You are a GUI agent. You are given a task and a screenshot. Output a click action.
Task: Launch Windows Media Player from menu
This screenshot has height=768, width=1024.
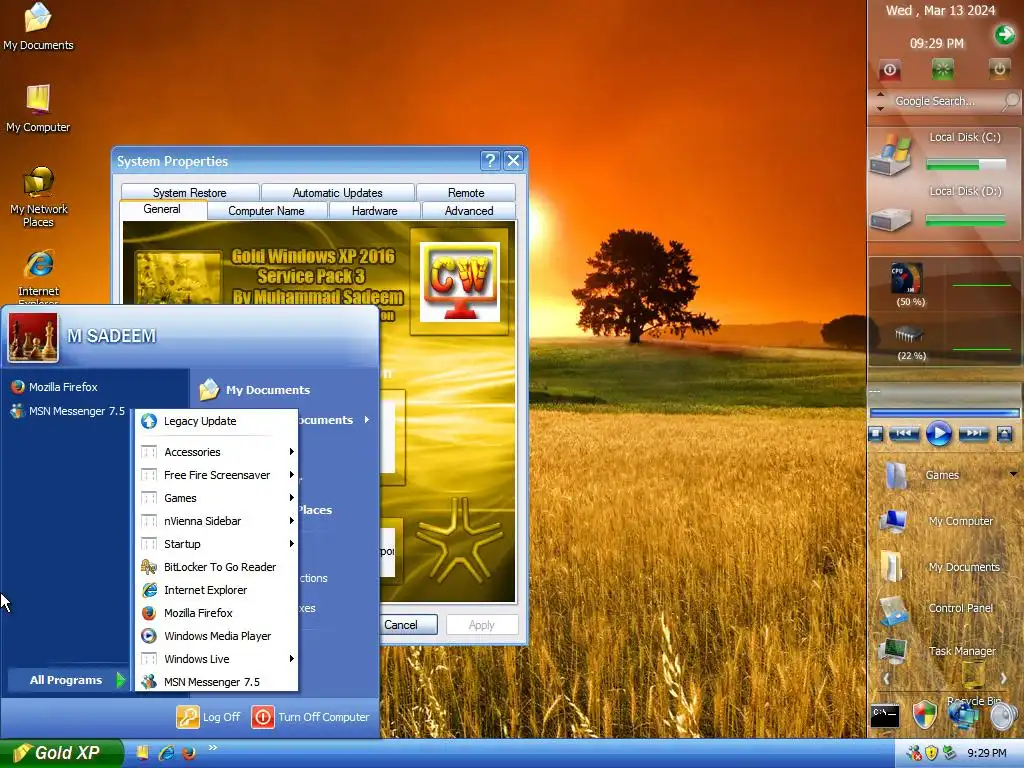click(x=217, y=635)
